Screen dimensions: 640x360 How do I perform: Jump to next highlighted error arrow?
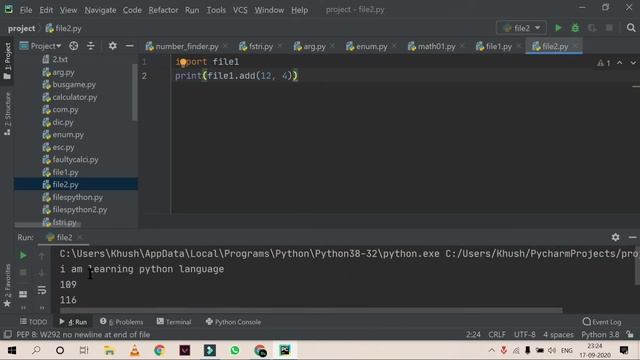pyautogui.click(x=633, y=63)
